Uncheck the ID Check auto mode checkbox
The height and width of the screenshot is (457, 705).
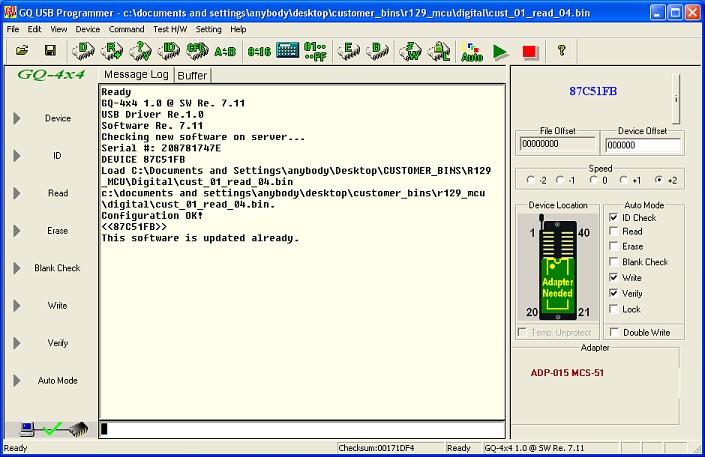coord(613,218)
